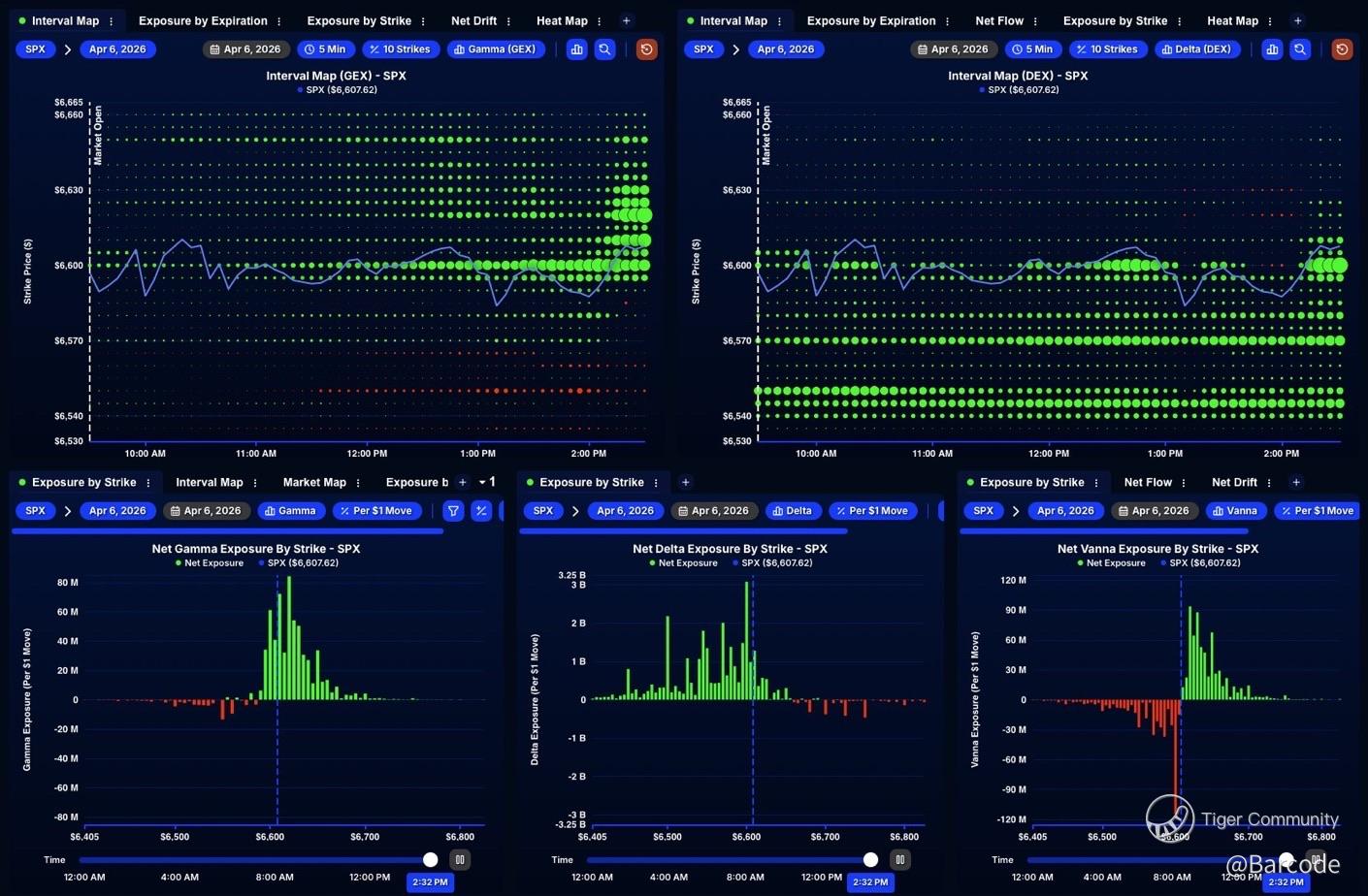Click chart-type icon in GEX Interval Map toolbar
Viewport: 1368px width, 896px height.
click(x=576, y=48)
